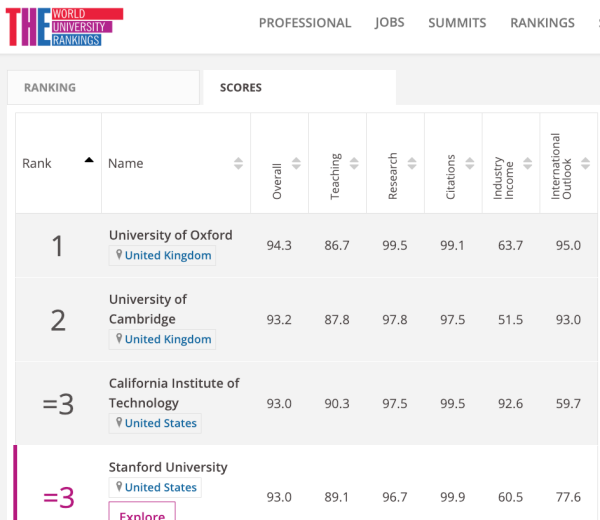Click Caltech teaching score 90.3
Screen dimensions: 600x520
point(337,404)
